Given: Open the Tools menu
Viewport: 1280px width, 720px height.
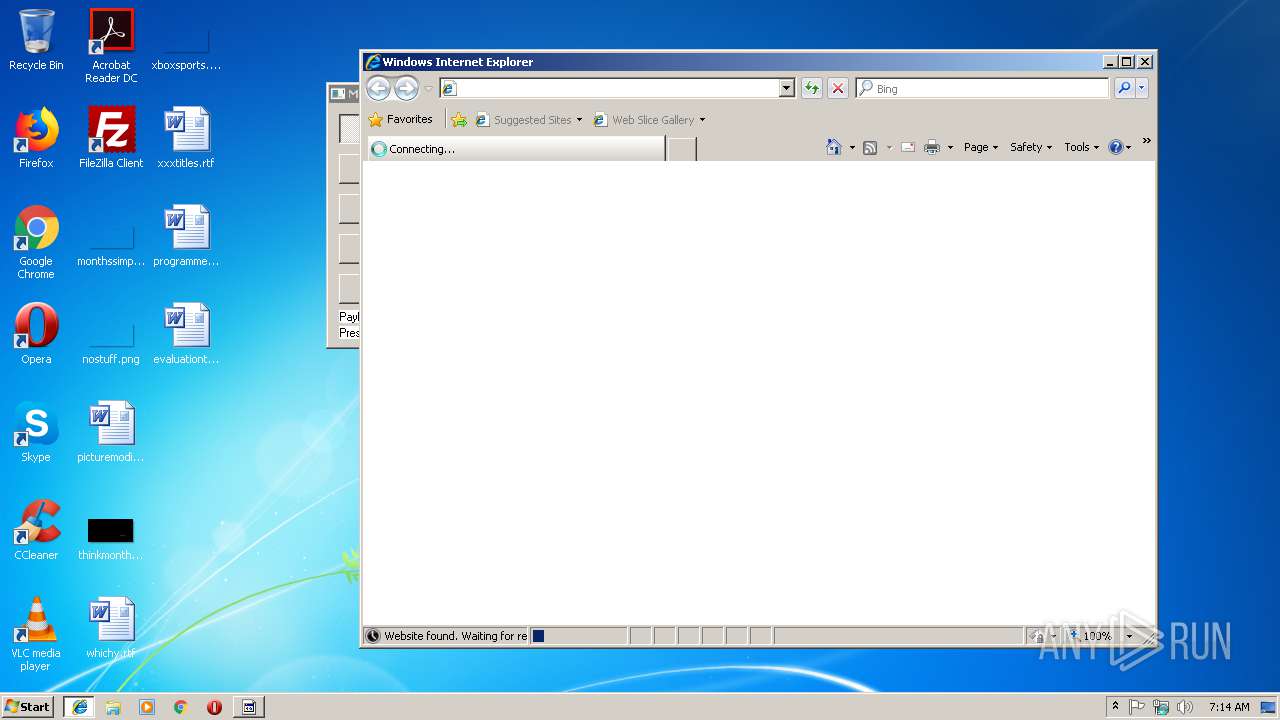Looking at the screenshot, I should (x=1082, y=147).
